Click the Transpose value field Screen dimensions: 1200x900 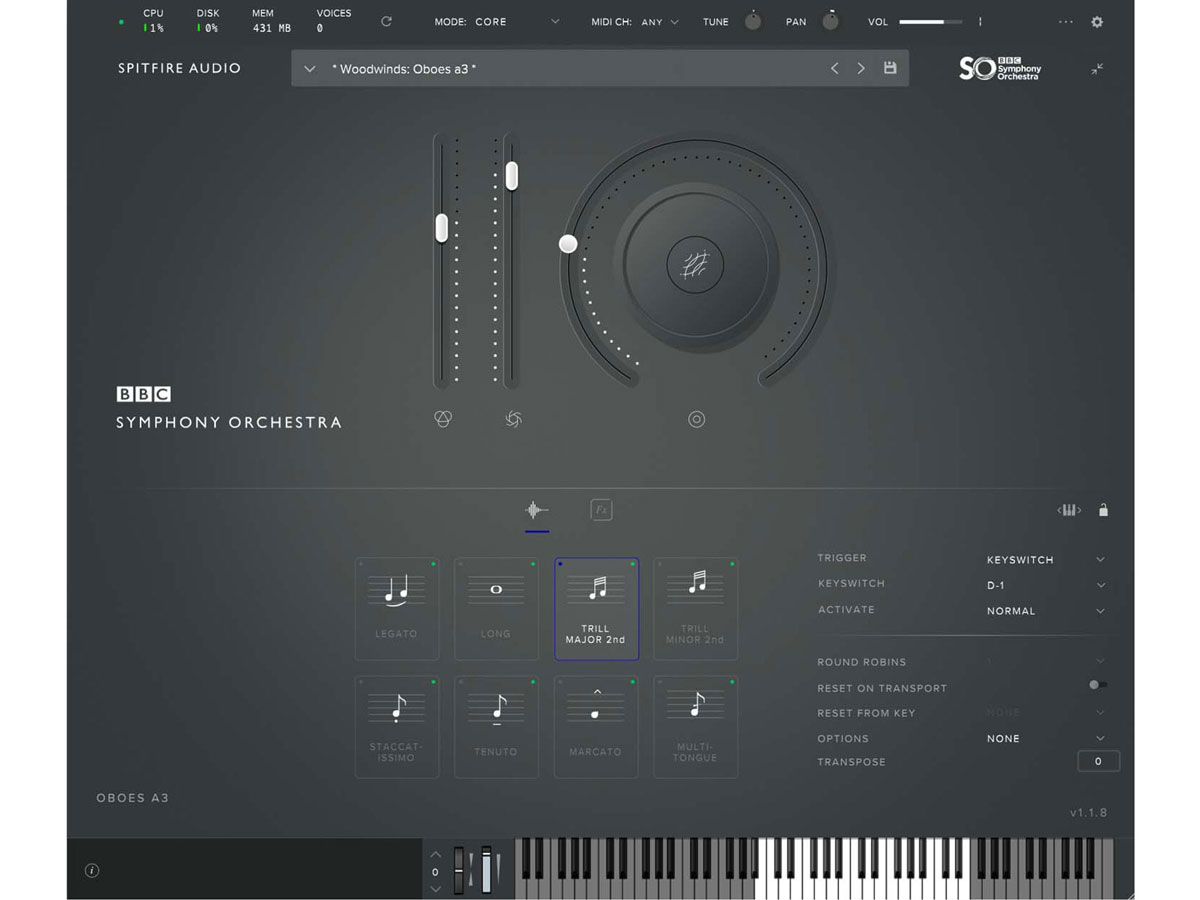(x=1098, y=761)
